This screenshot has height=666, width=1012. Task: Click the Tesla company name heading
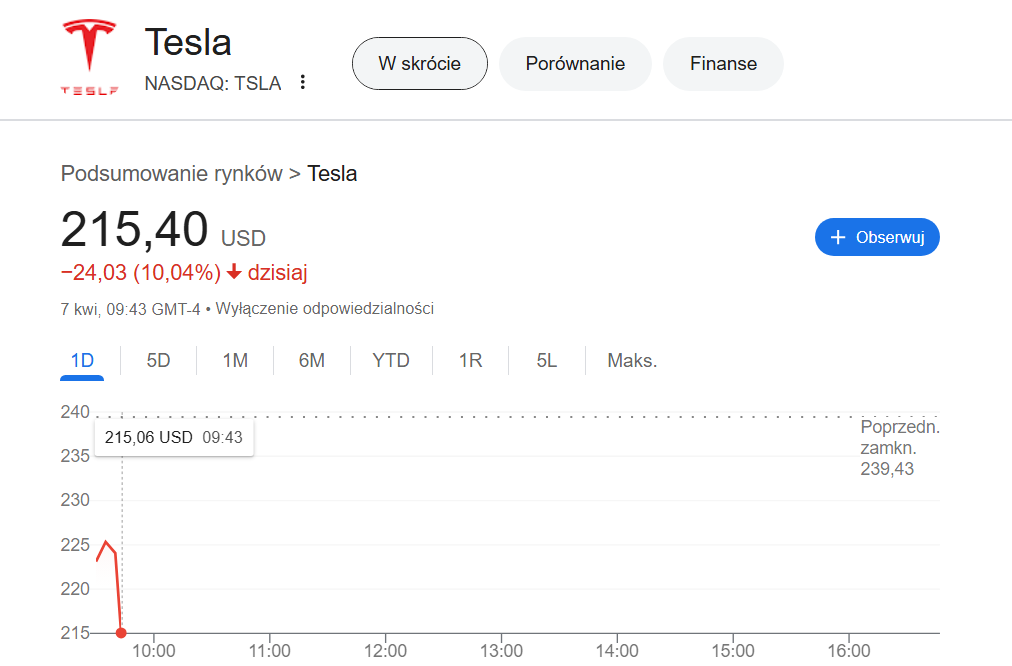point(188,42)
